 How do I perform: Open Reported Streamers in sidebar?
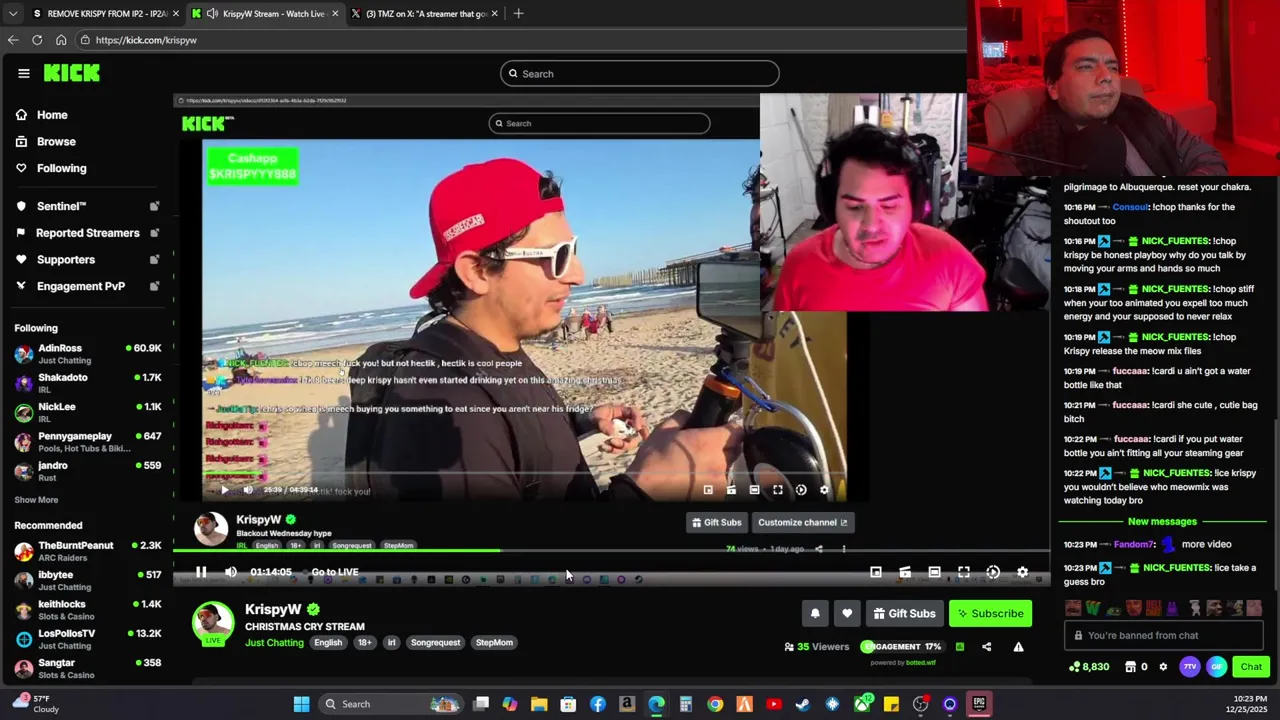coord(87,233)
